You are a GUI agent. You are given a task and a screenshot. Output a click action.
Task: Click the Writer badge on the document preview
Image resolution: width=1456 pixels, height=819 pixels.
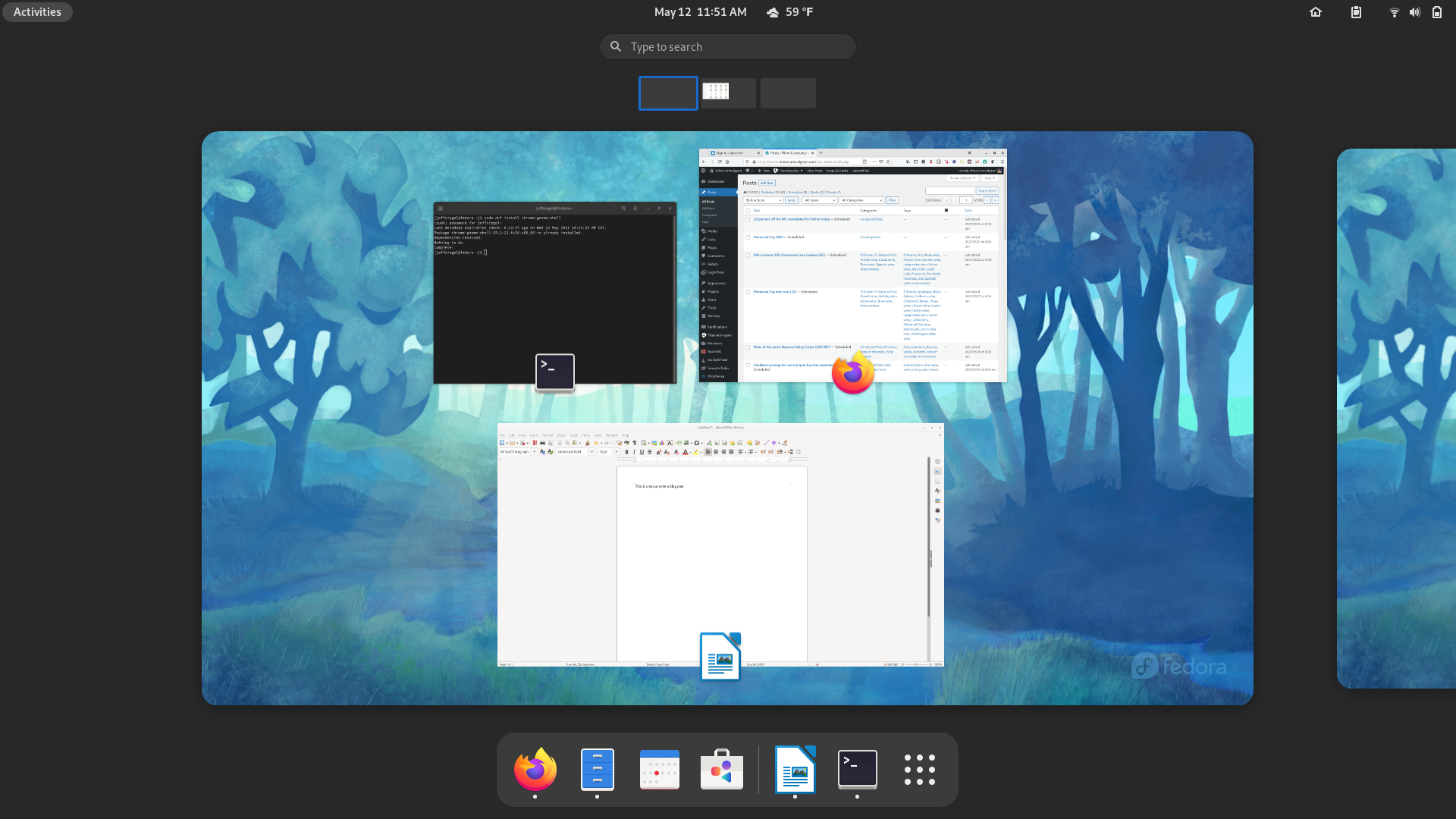[x=720, y=657]
